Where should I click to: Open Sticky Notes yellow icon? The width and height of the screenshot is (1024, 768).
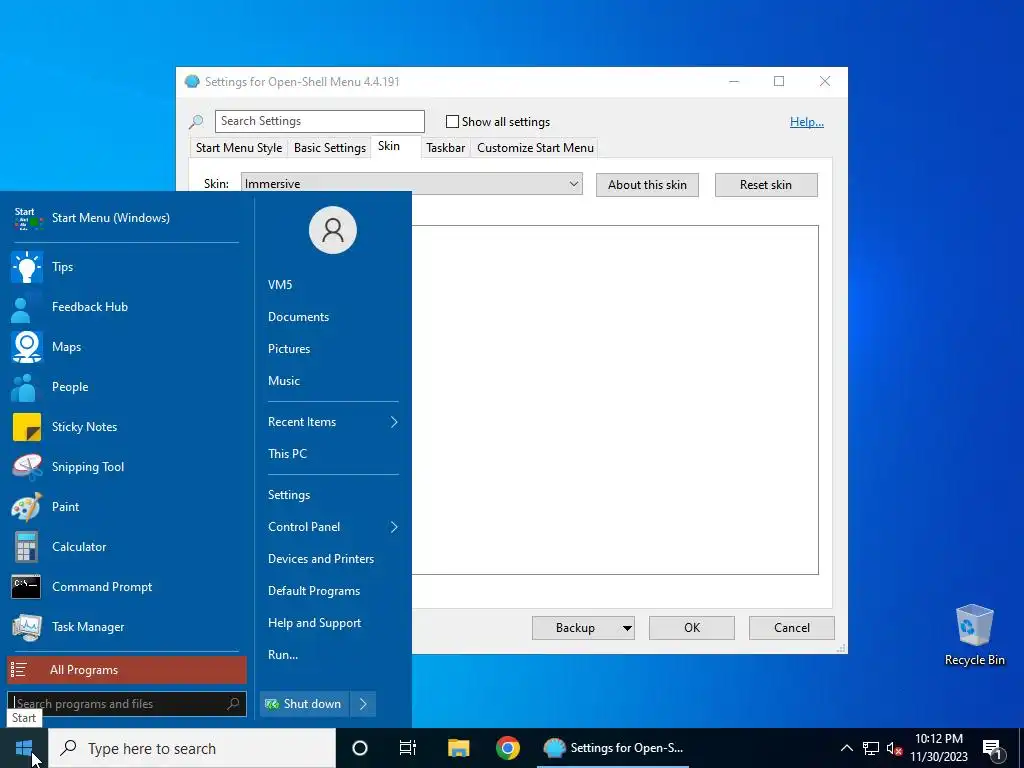click(x=27, y=427)
